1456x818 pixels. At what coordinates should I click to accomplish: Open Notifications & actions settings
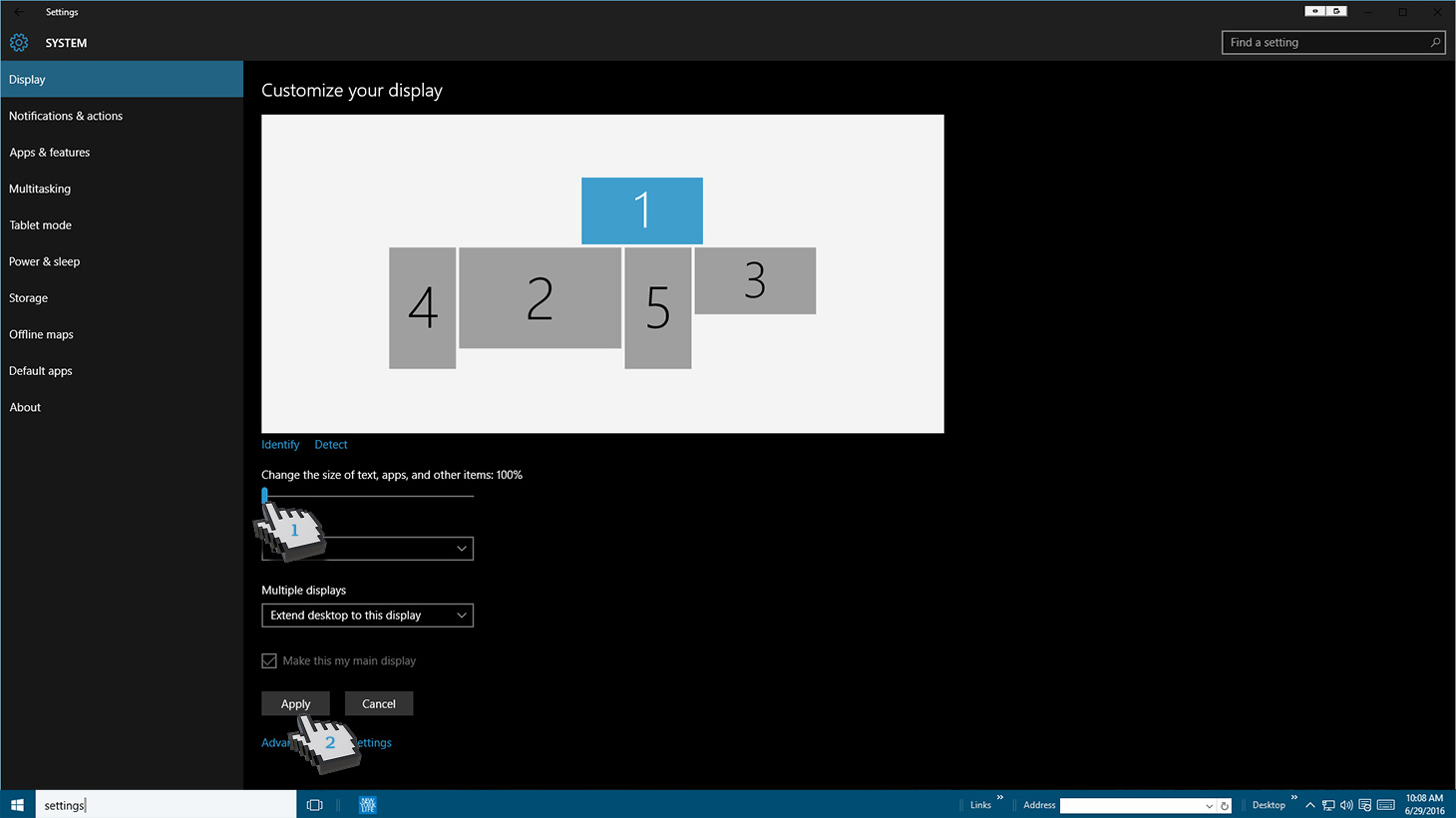click(x=66, y=116)
